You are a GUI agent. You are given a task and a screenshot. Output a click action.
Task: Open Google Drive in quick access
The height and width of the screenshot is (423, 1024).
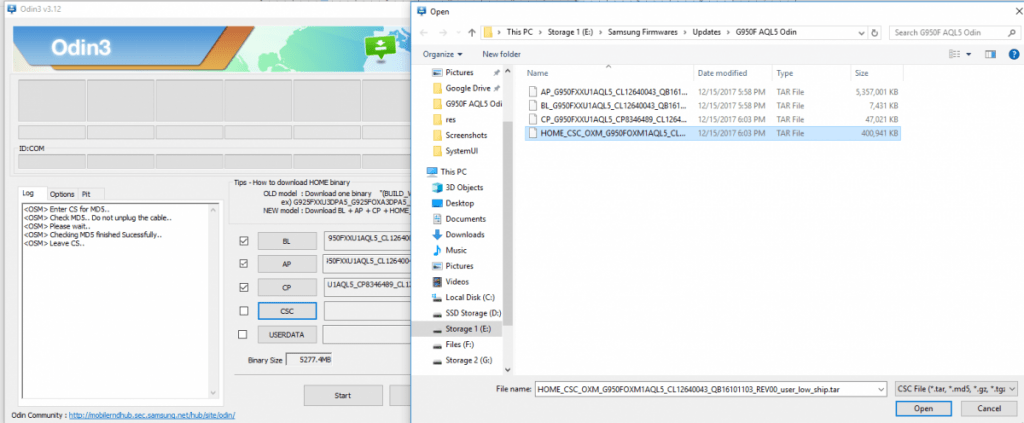point(466,88)
